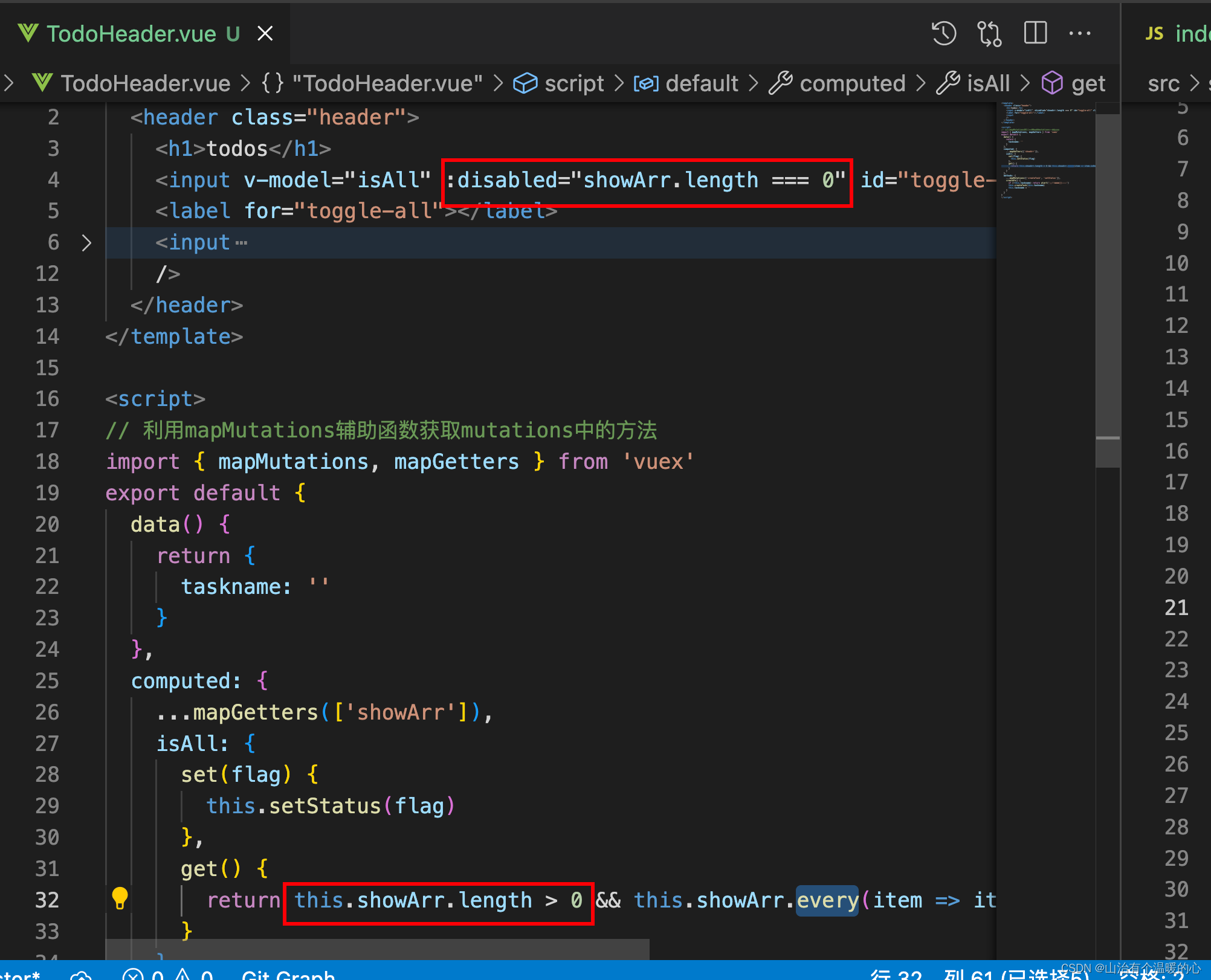The width and height of the screenshot is (1211, 980).
Task: Open the file timeline history icon
Action: (943, 33)
